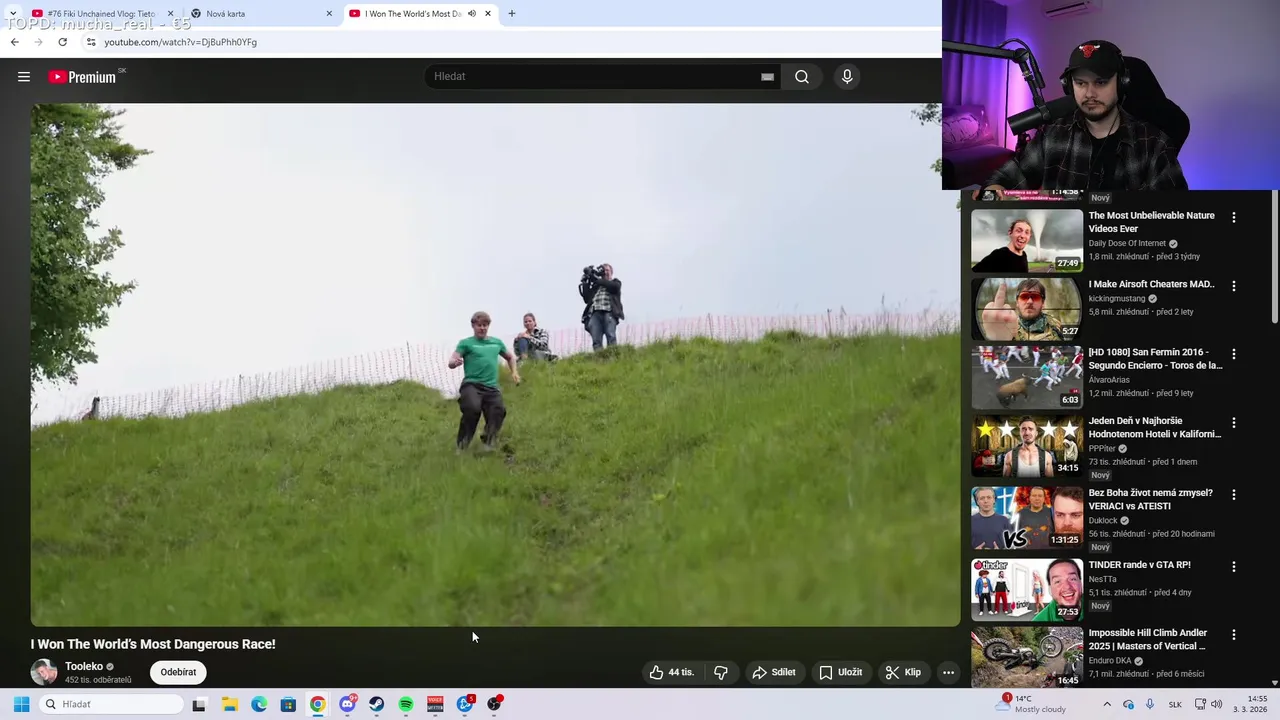
Task: Open Bez Boha život nemá zmysel title
Action: tap(1151, 500)
